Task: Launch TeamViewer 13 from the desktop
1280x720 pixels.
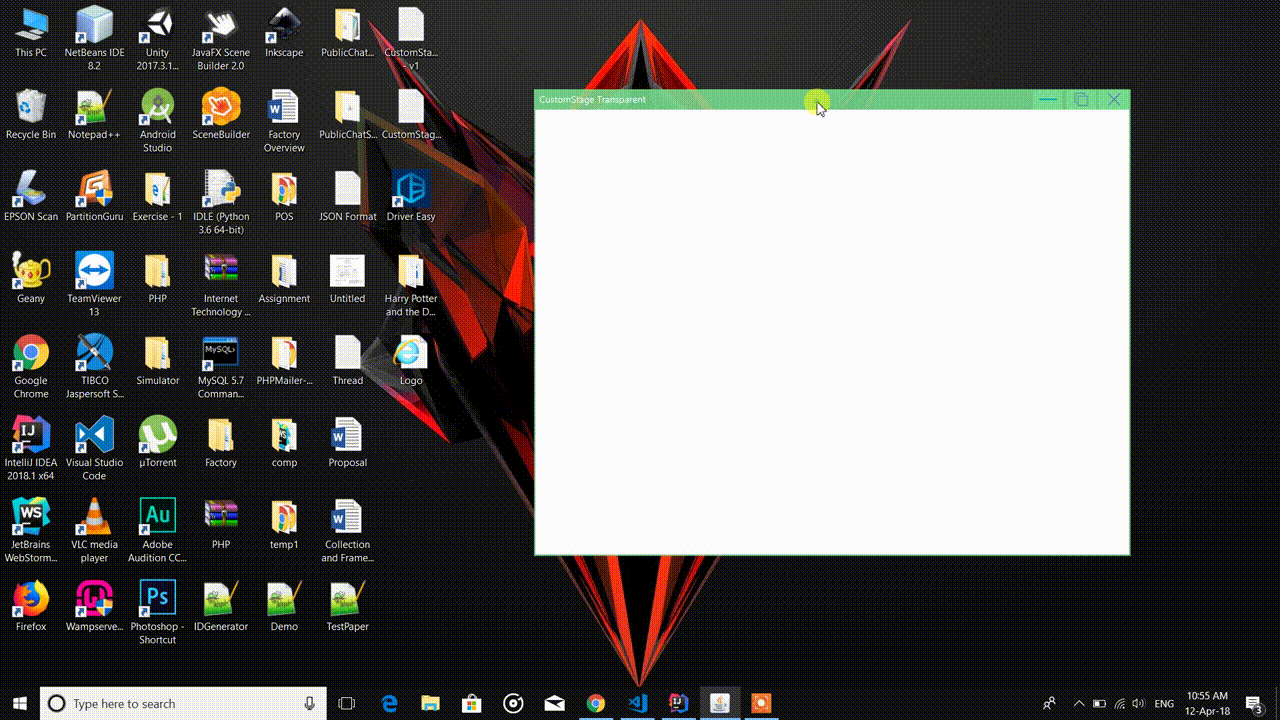Action: [x=94, y=284]
